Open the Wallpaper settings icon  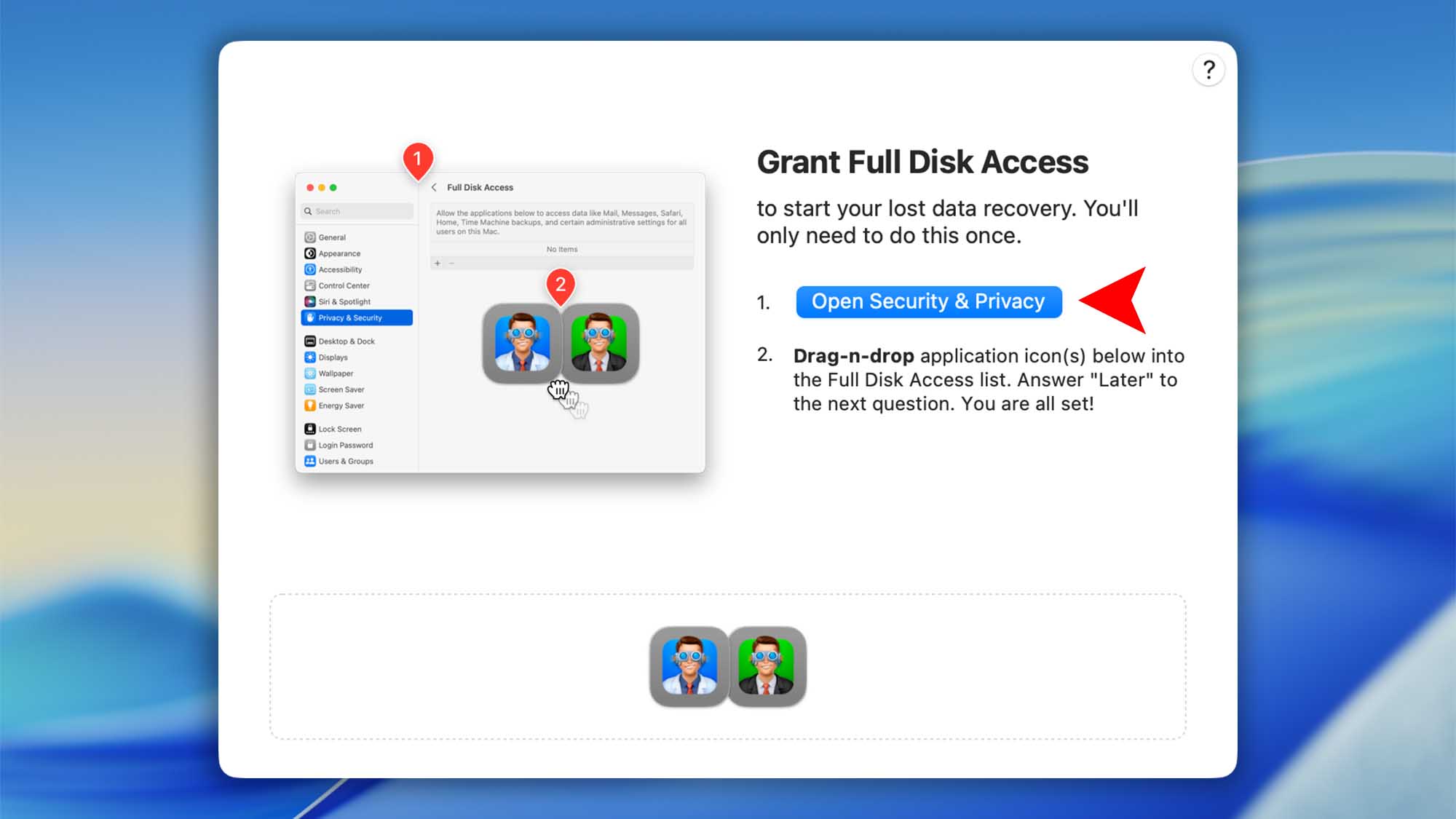(309, 373)
